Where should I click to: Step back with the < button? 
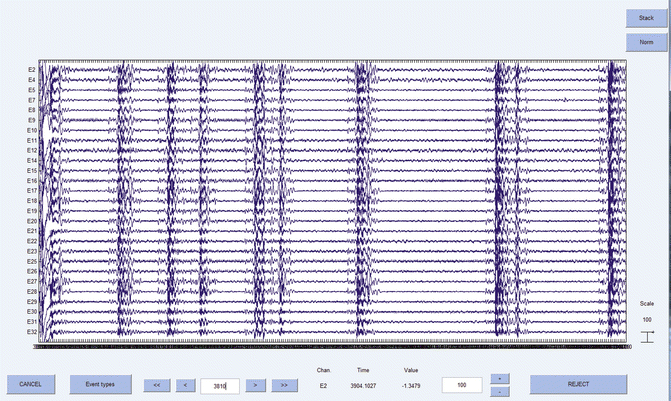coord(185,384)
